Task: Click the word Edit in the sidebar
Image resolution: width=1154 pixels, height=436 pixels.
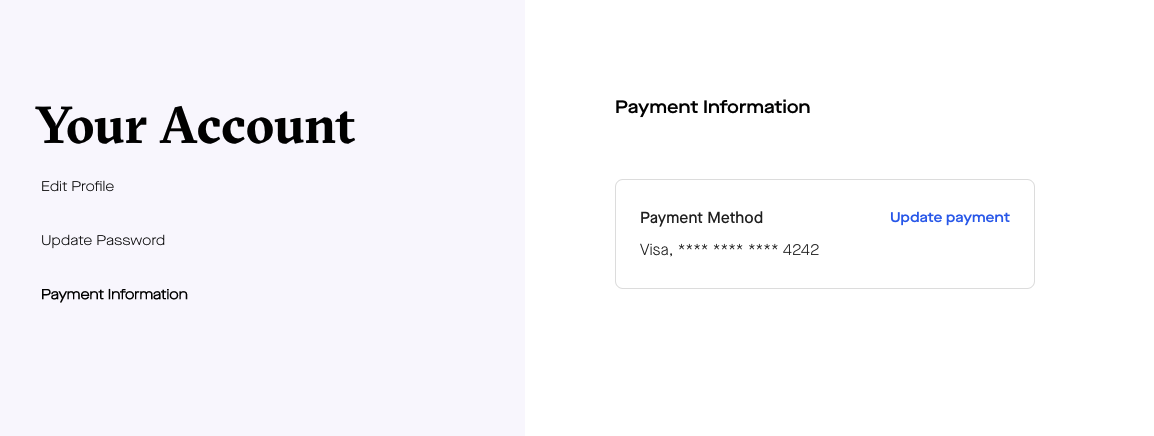Action: point(54,186)
